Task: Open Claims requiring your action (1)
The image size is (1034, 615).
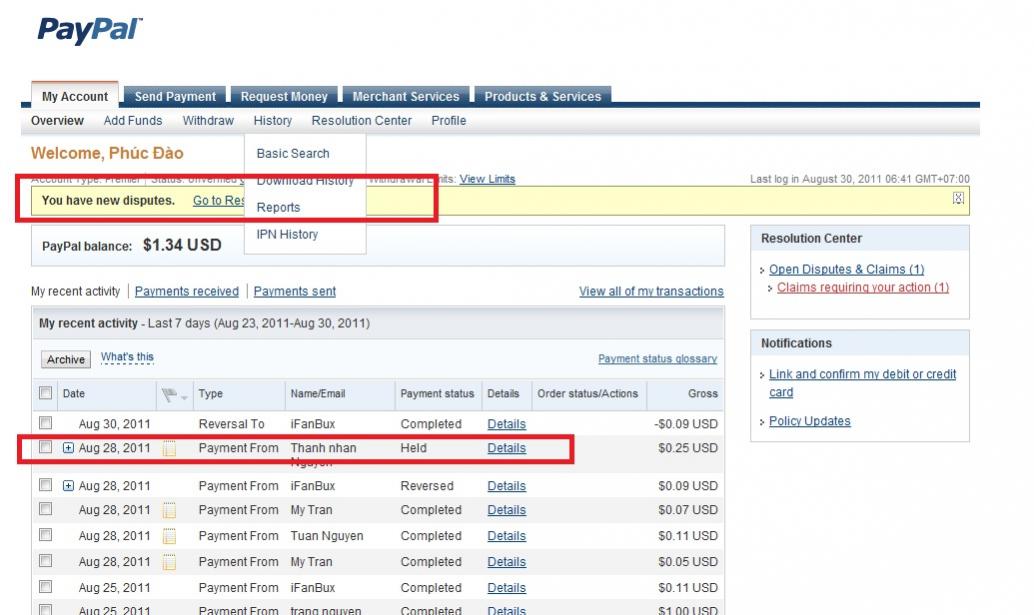Action: point(863,287)
